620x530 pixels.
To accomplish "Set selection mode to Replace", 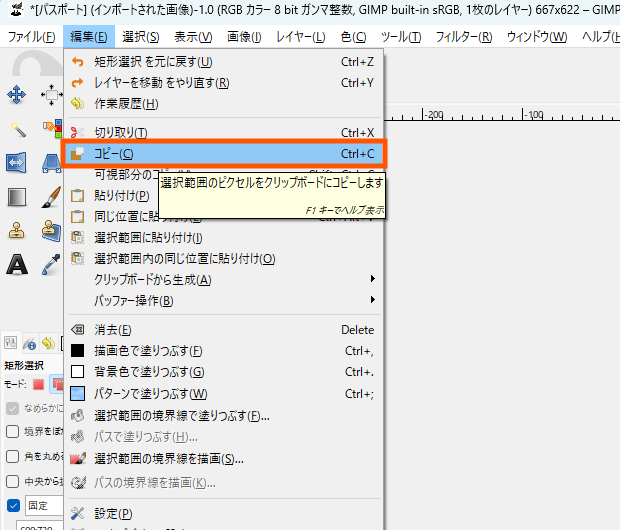I will click(x=38, y=384).
